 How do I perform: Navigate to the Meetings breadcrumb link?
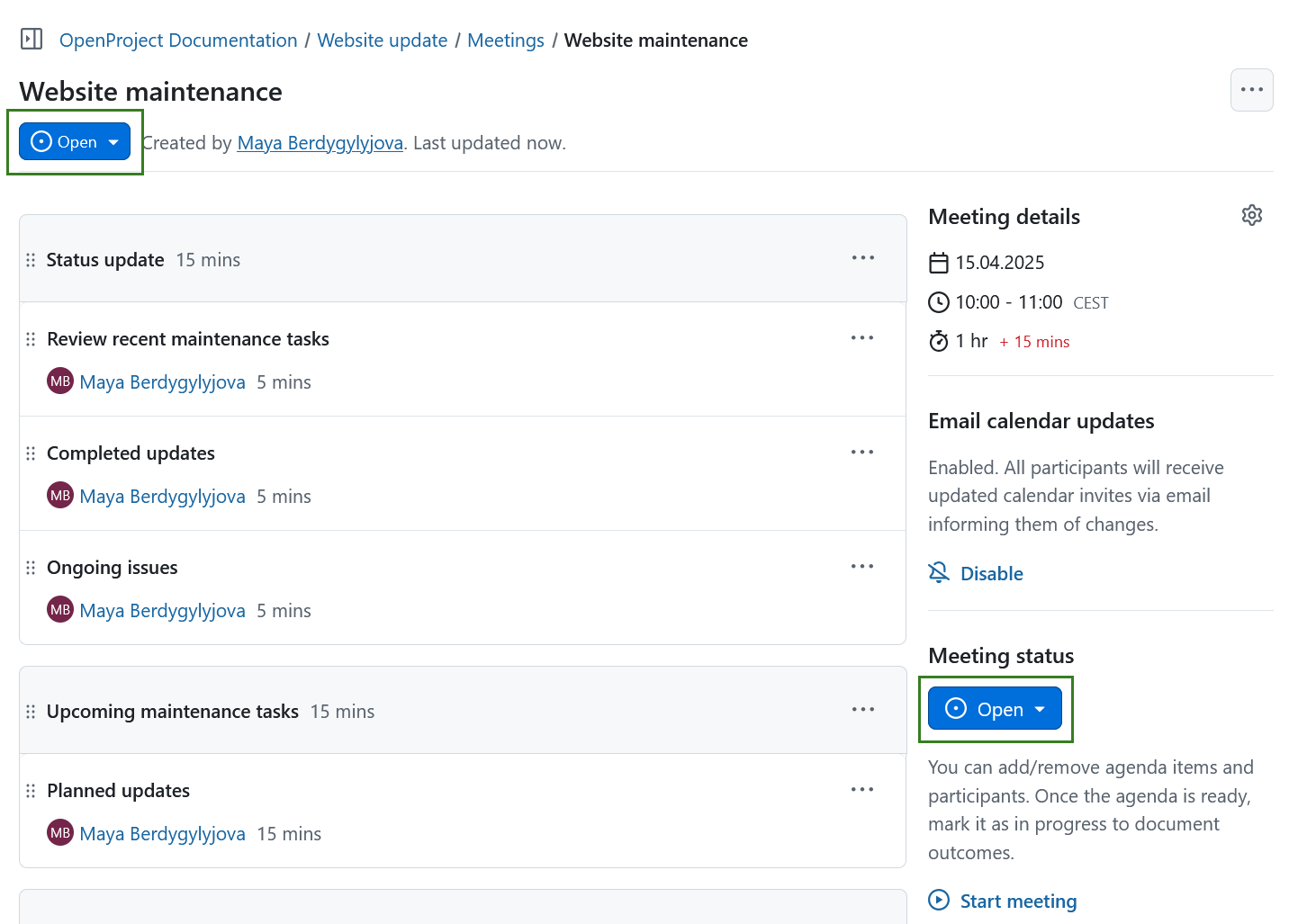[505, 40]
